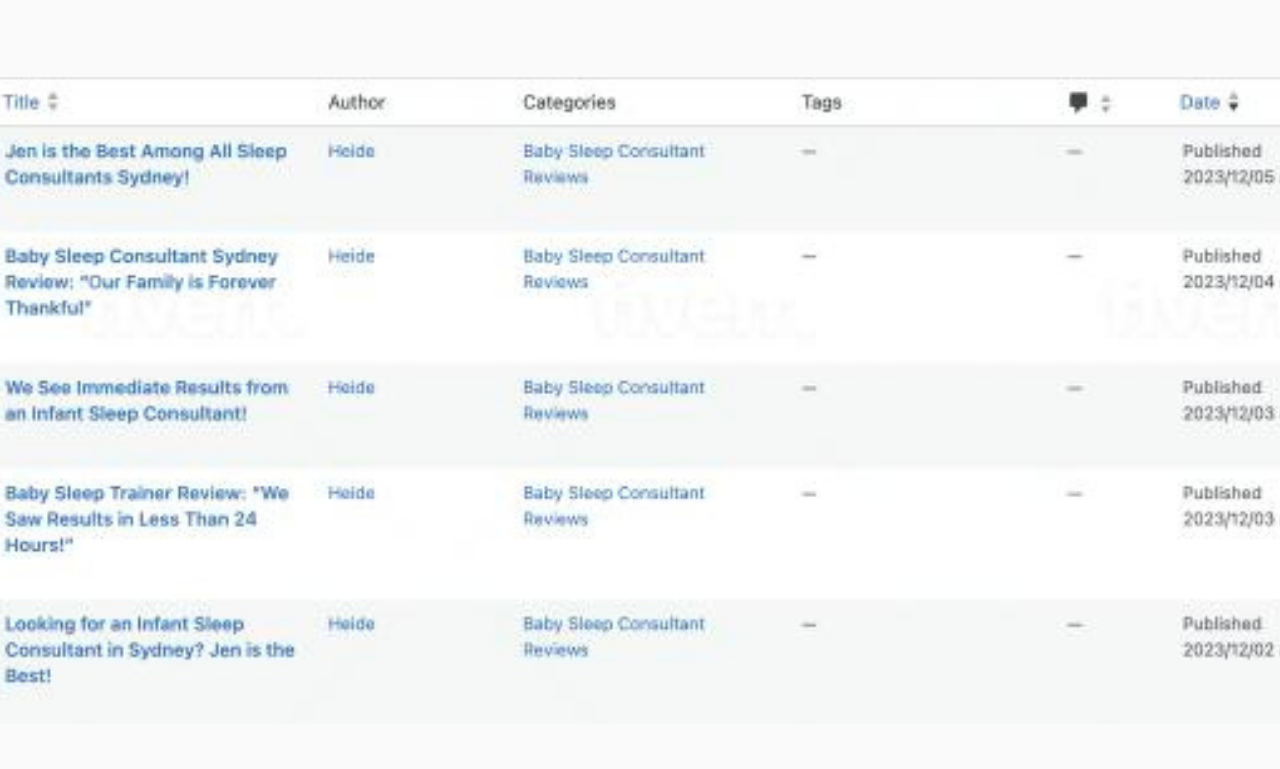
Task: Click the category link on the third row
Action: tap(612, 400)
